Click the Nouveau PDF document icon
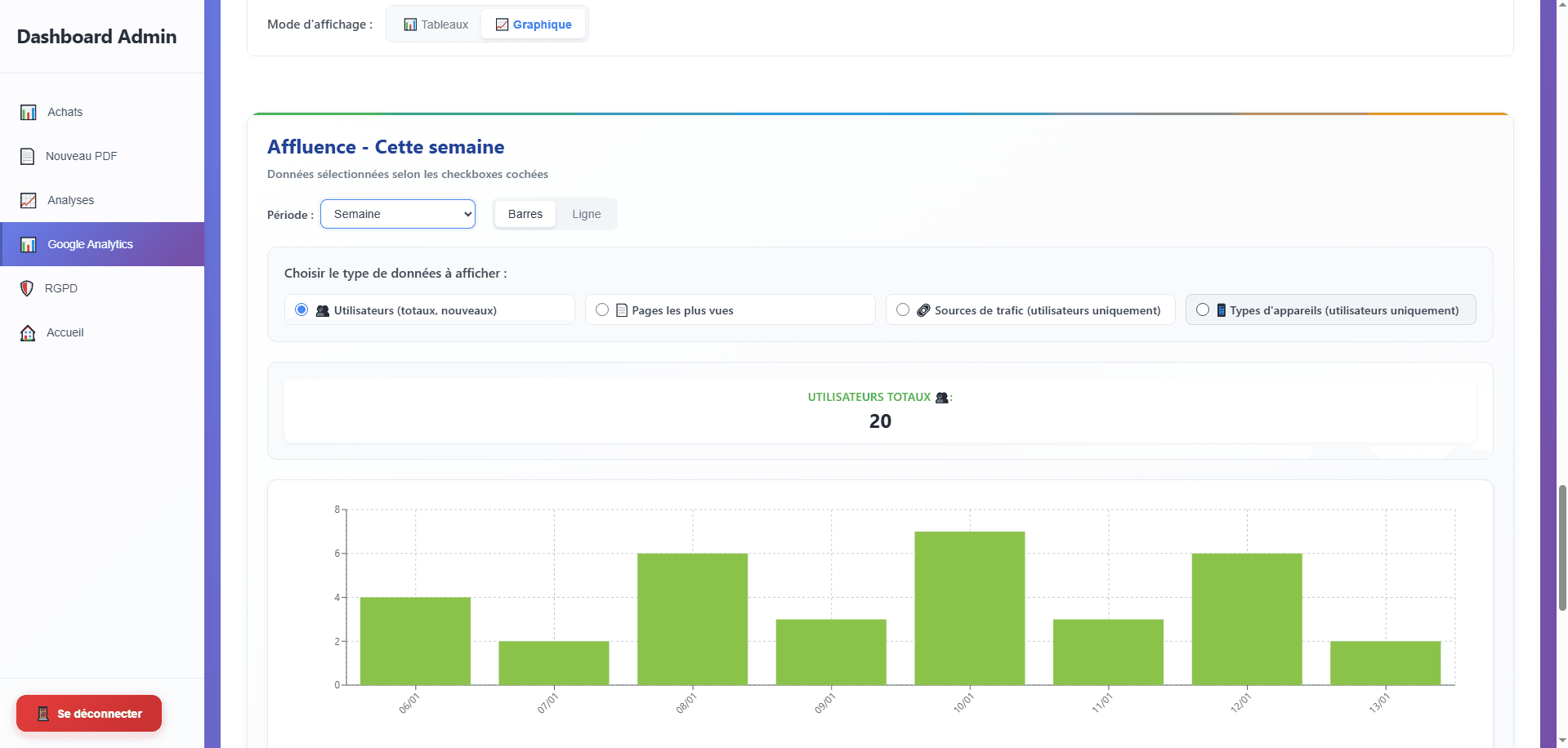 [28, 156]
